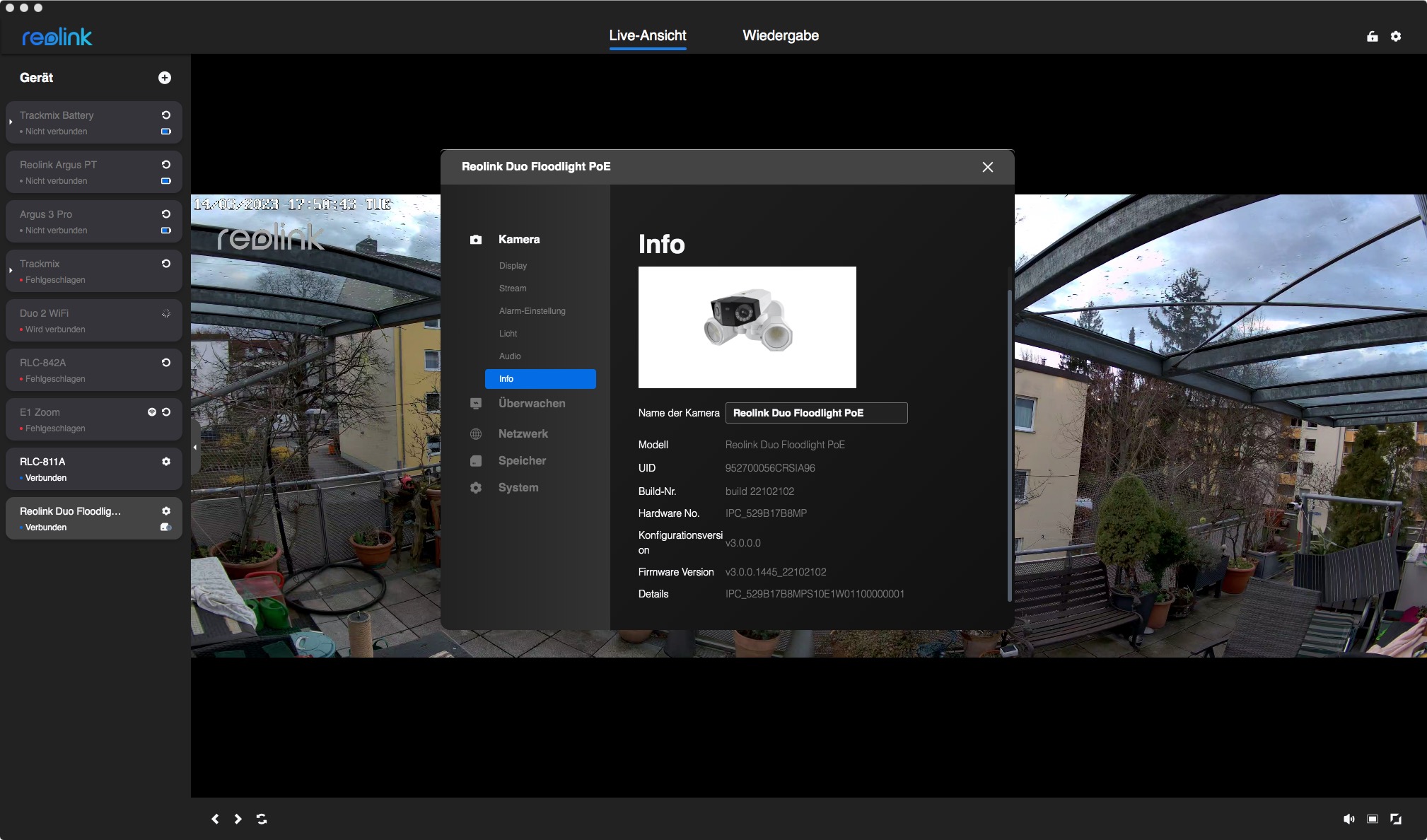Click the Name der Kamera field
The image size is (1427, 840).
[816, 413]
